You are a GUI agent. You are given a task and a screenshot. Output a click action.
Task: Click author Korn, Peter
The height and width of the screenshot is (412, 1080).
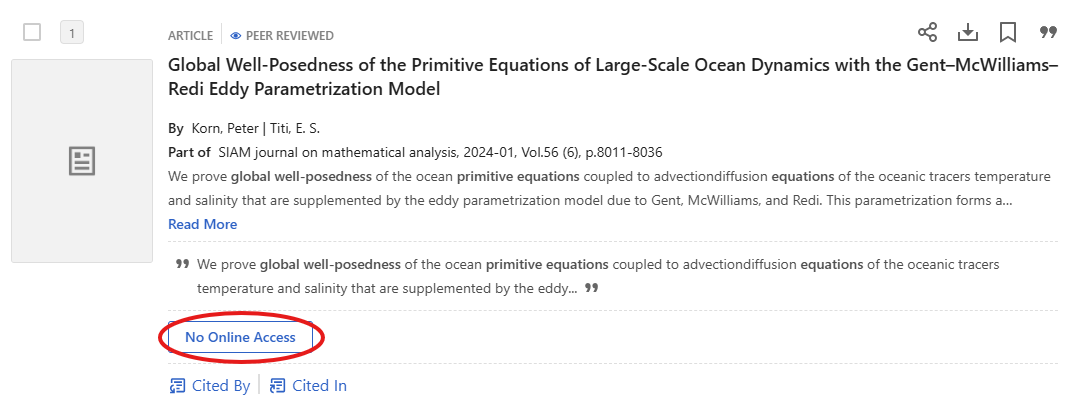227,128
